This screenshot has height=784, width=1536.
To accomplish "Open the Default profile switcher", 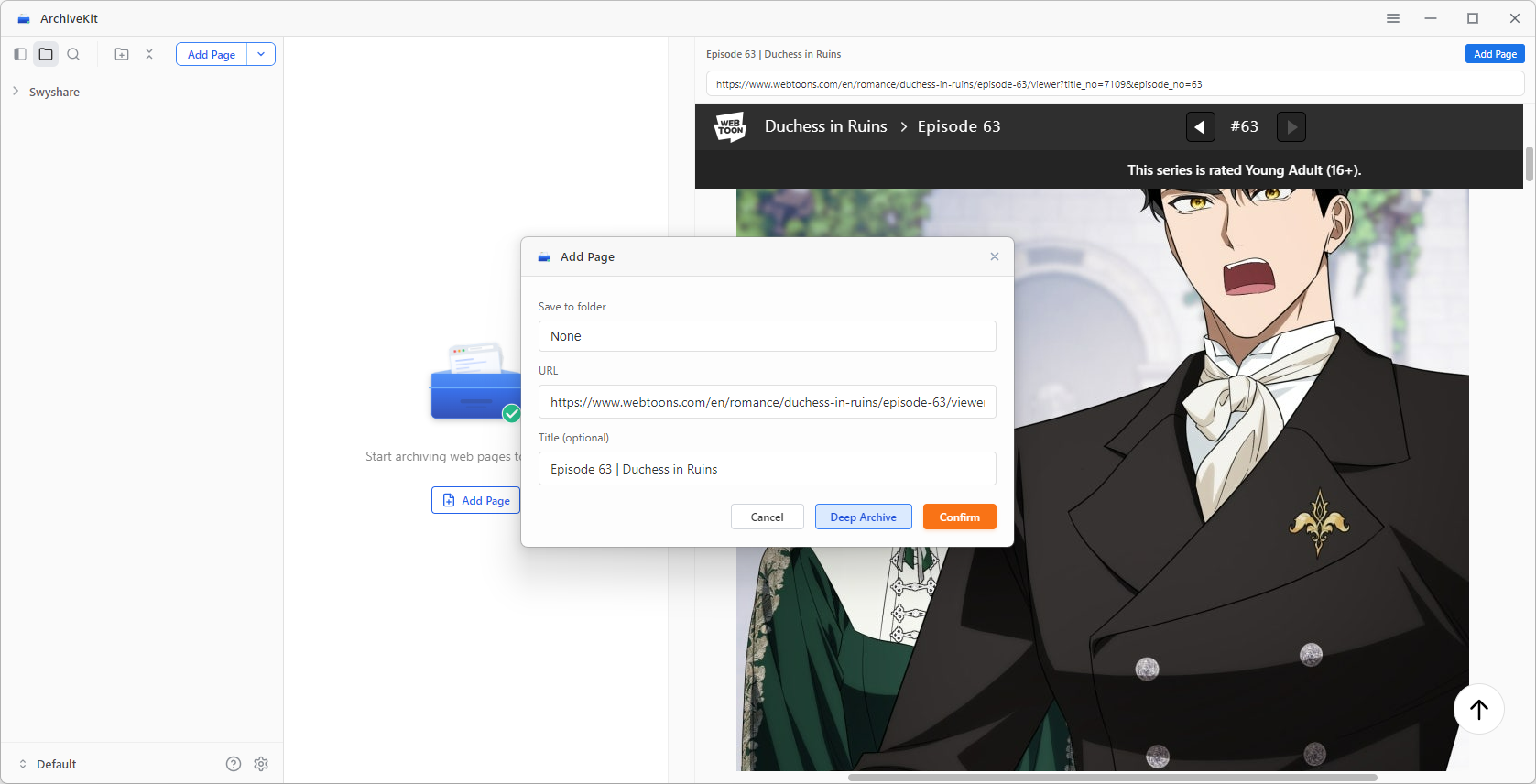I will (48, 764).
